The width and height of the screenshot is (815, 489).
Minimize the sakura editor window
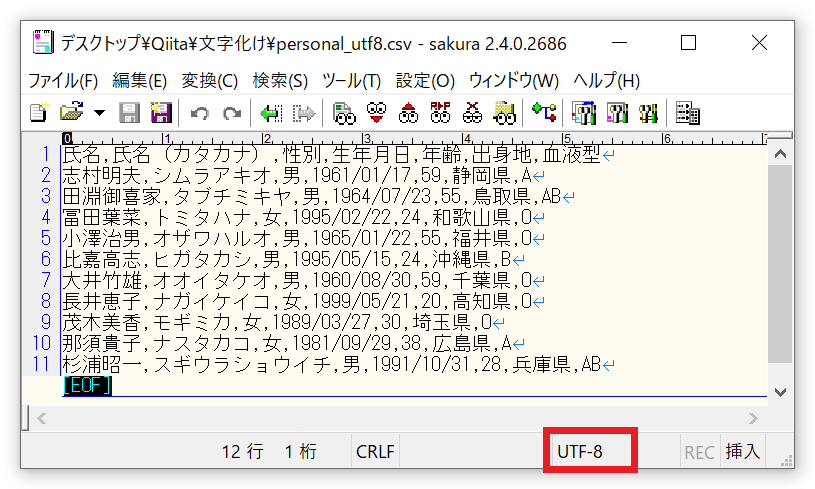(619, 43)
